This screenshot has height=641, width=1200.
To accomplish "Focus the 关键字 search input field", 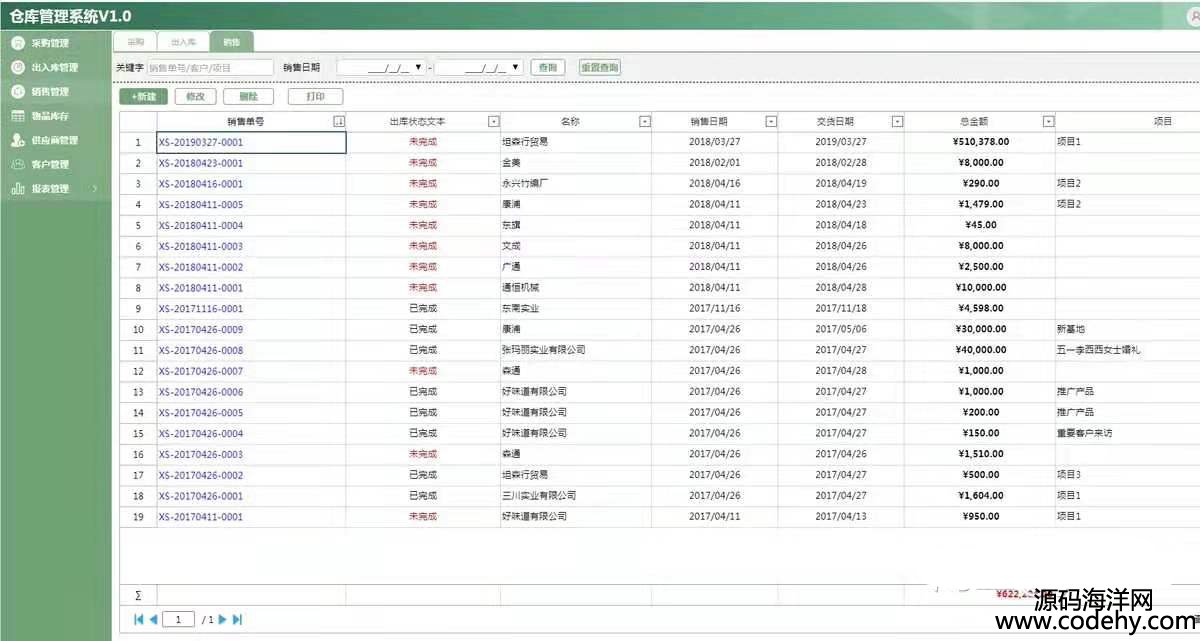I will (209, 67).
